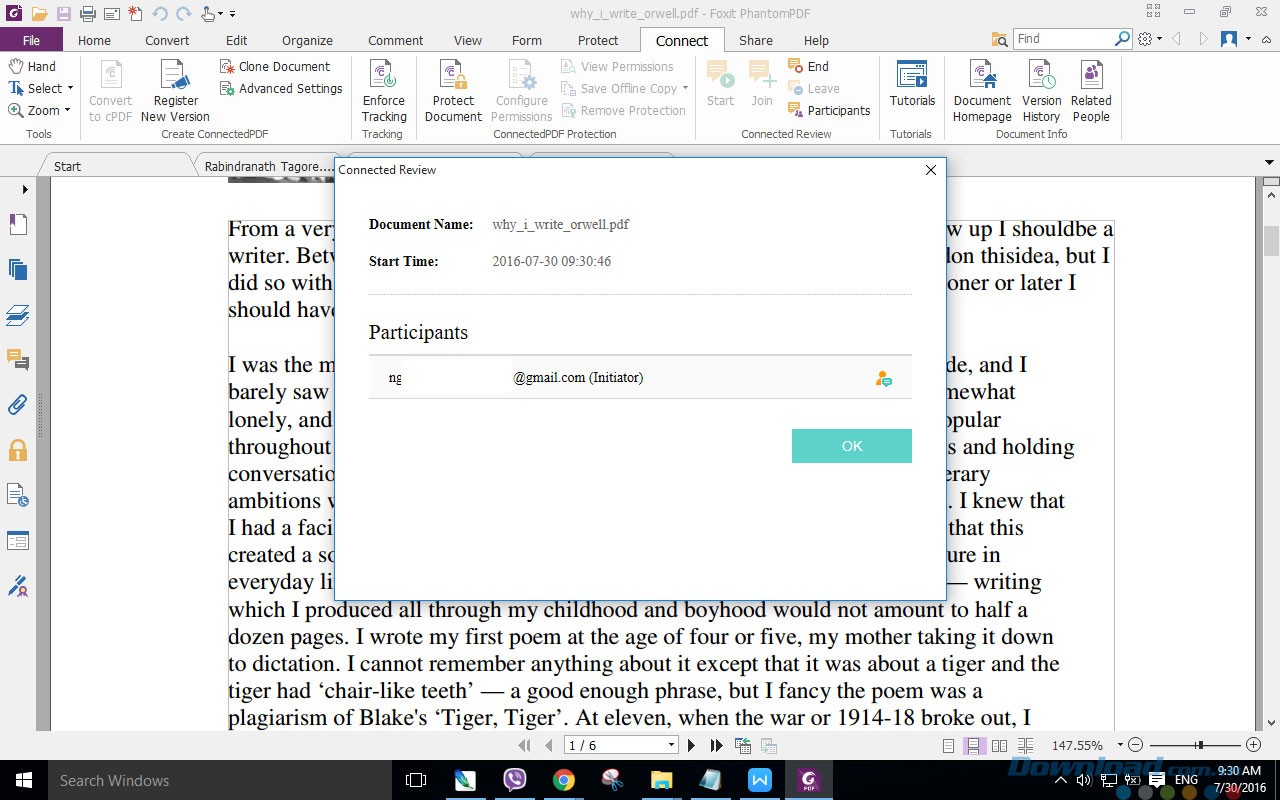Expand the left navigation panel arrow
Screen dimensions: 1280x800
click(x=25, y=189)
